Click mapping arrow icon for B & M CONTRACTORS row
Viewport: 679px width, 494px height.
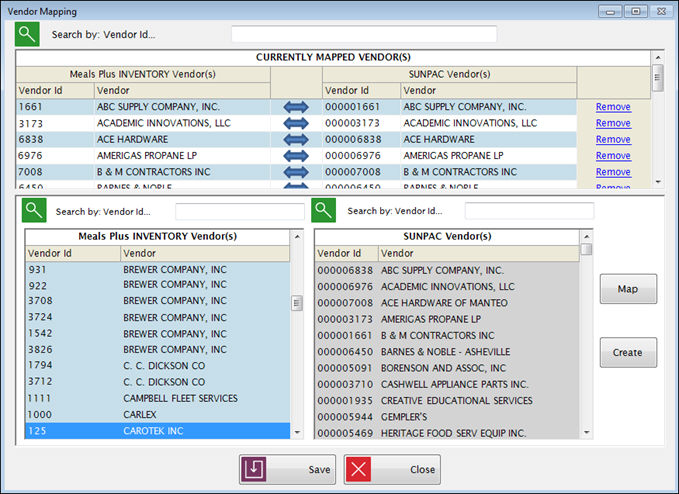click(x=296, y=172)
